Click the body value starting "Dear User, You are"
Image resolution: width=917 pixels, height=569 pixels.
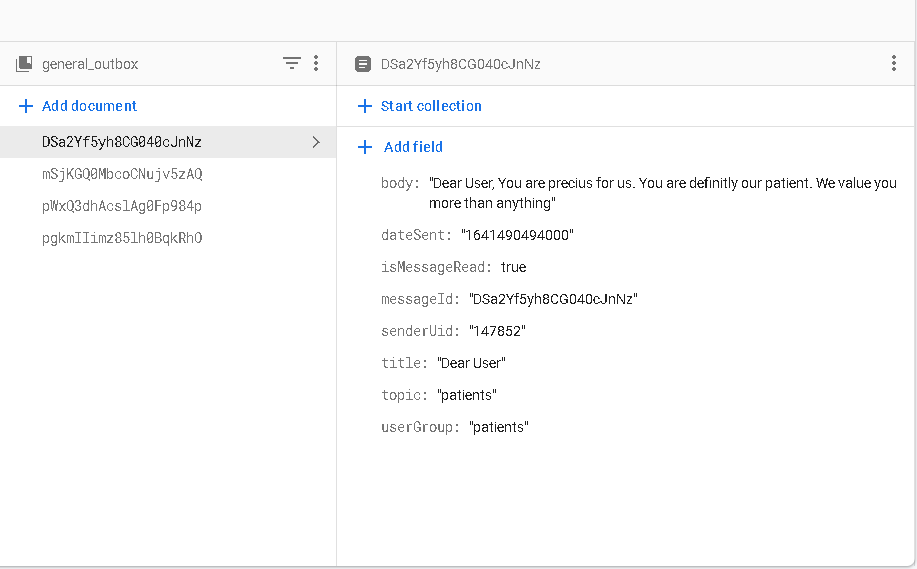663,193
